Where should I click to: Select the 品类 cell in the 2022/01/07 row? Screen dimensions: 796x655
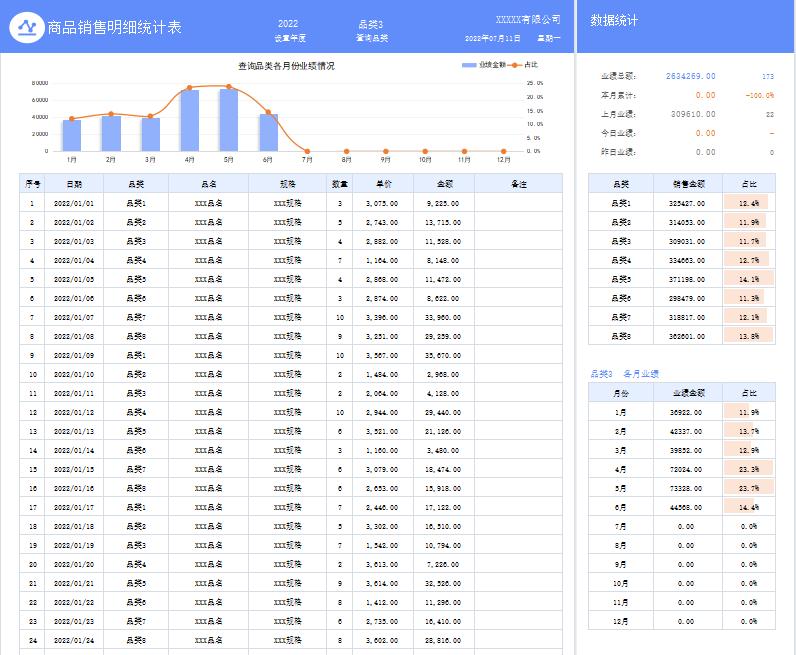pos(136,317)
